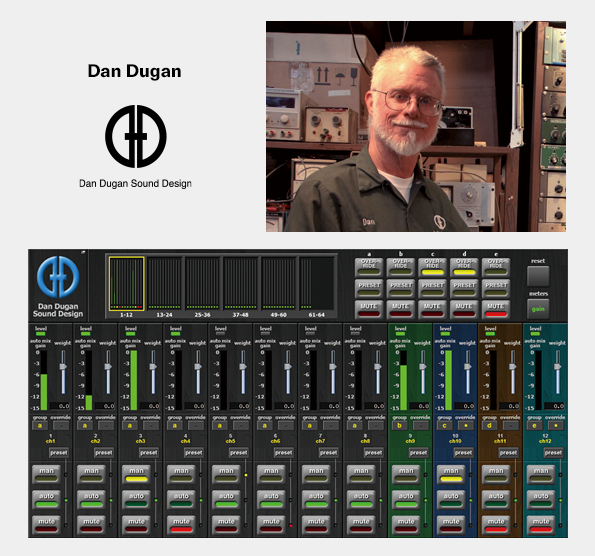Screen dimensions: 595x556
Task: Click the ch3 auto mix gain meter
Action: pyautogui.click(x=134, y=380)
